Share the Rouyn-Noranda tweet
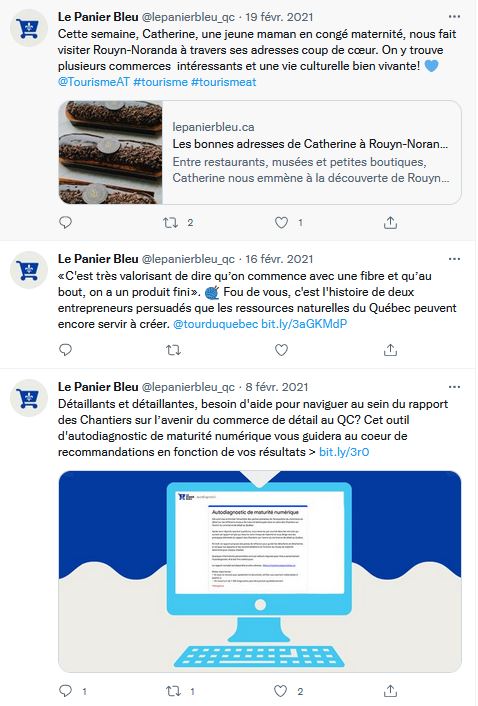This screenshot has width=478, height=706. point(390,222)
